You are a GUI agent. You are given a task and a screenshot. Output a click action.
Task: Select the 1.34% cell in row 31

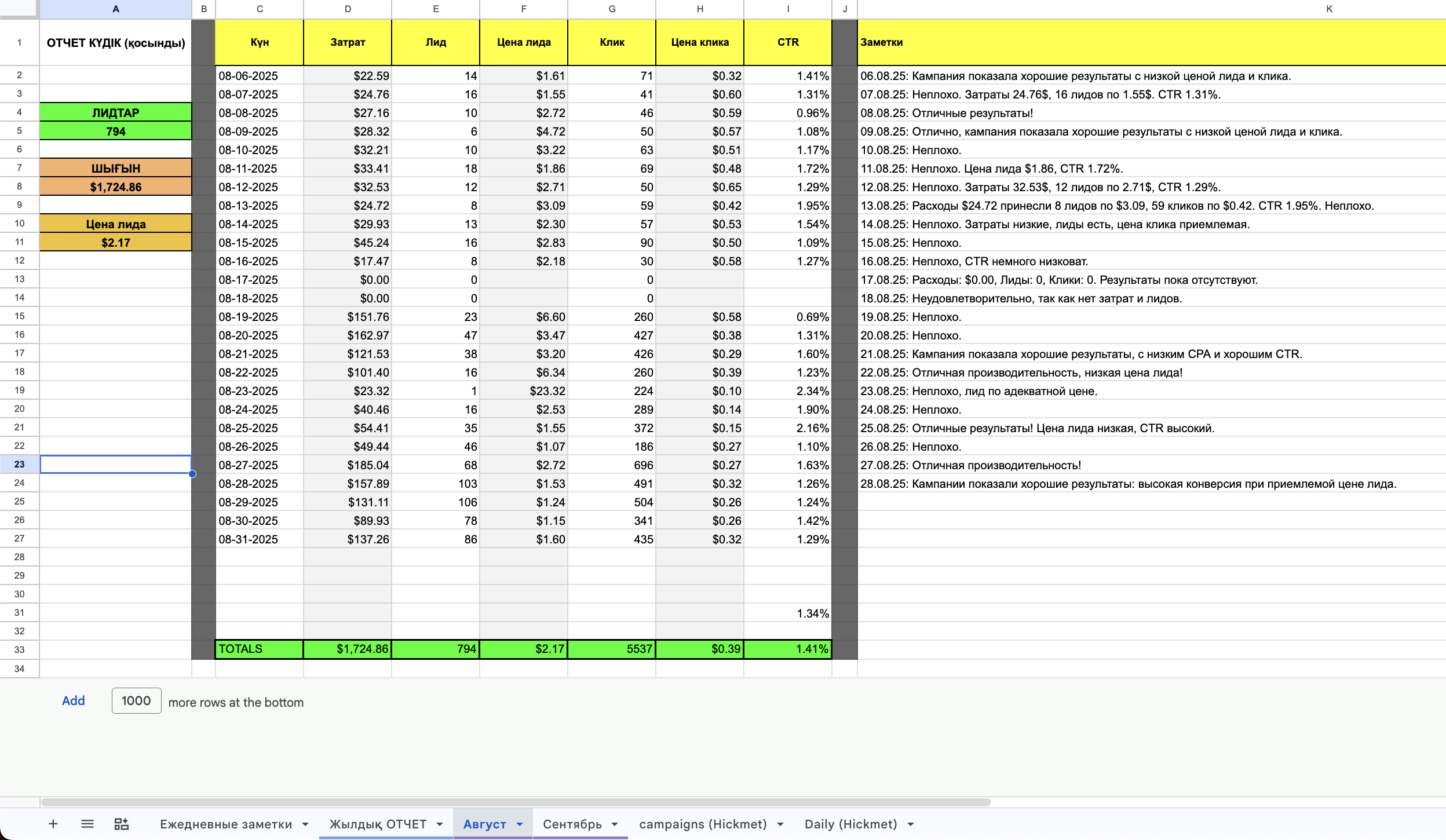pyautogui.click(x=788, y=613)
